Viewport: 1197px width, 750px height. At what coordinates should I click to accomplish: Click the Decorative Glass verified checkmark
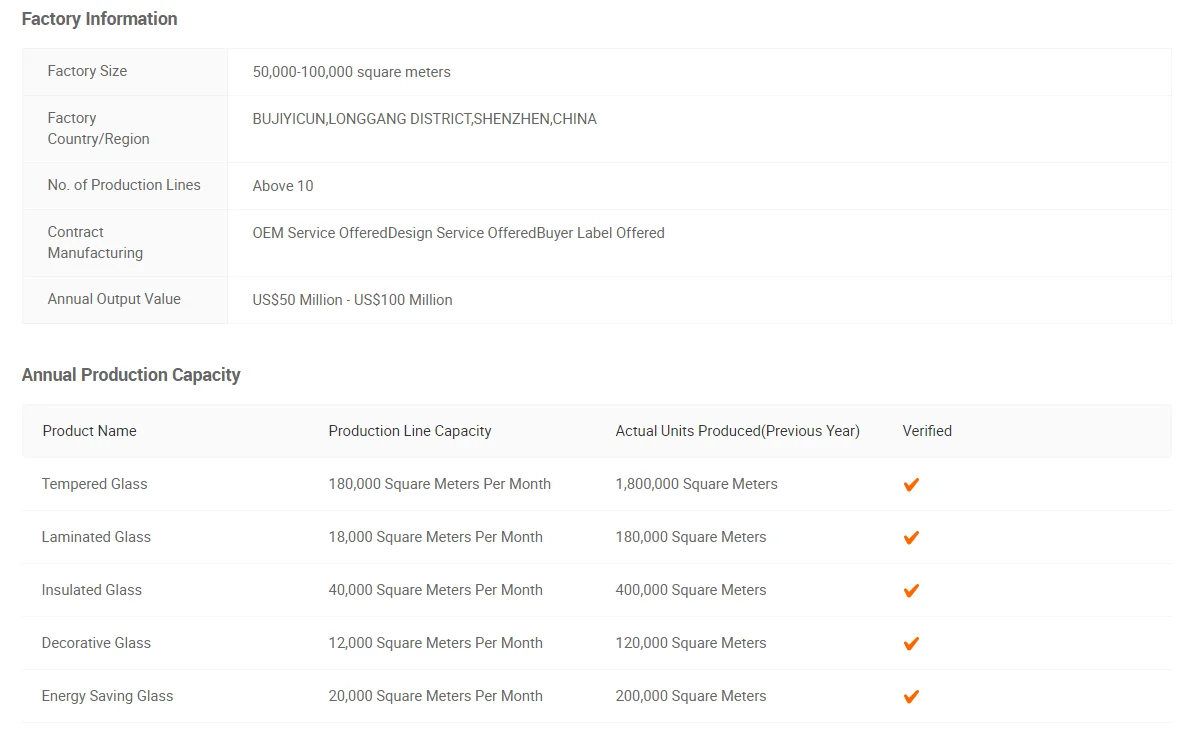click(x=911, y=644)
